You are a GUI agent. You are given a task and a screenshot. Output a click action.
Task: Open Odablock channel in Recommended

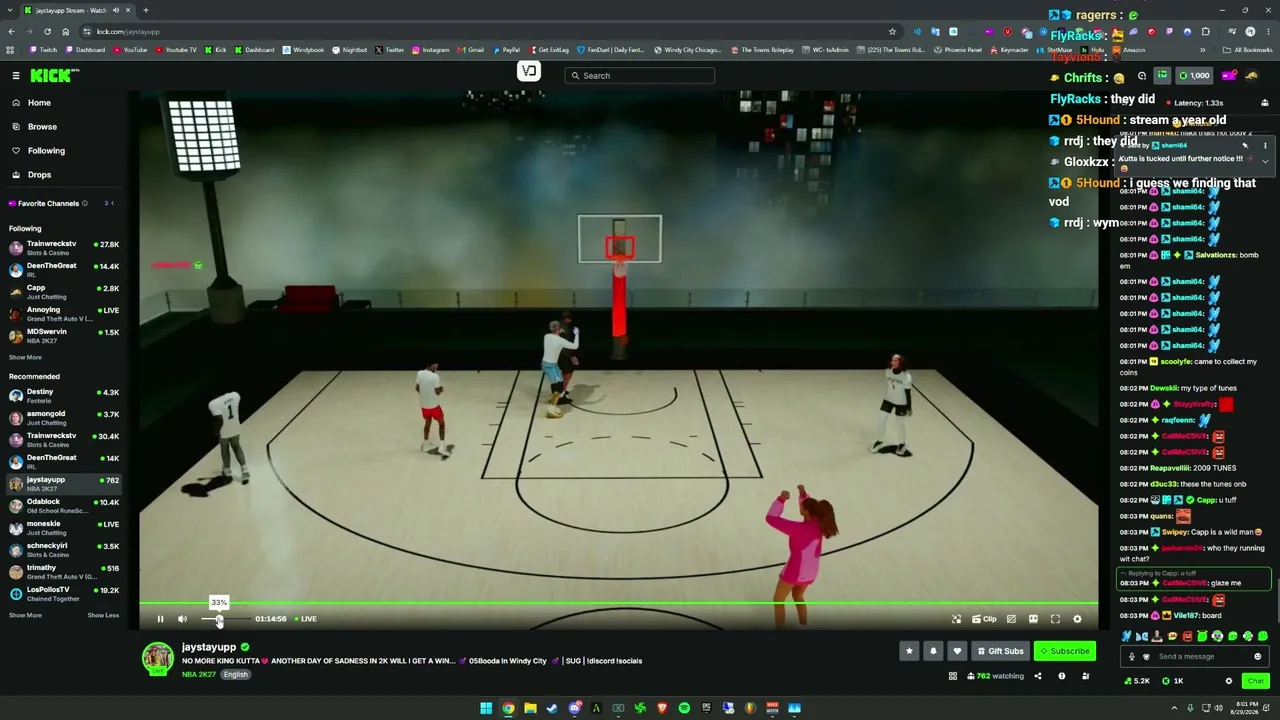[65, 506]
